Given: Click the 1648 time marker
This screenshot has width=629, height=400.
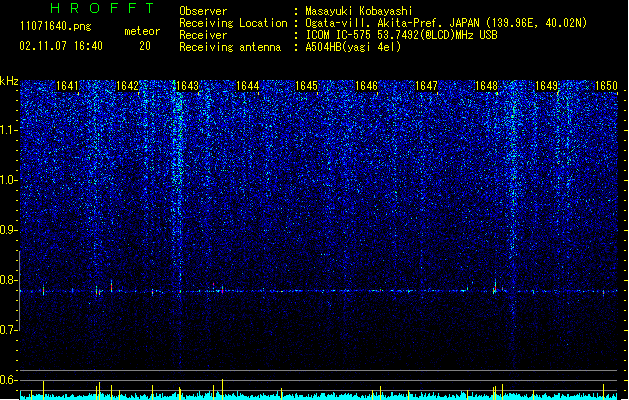Looking at the screenshot, I should pyautogui.click(x=486, y=86).
